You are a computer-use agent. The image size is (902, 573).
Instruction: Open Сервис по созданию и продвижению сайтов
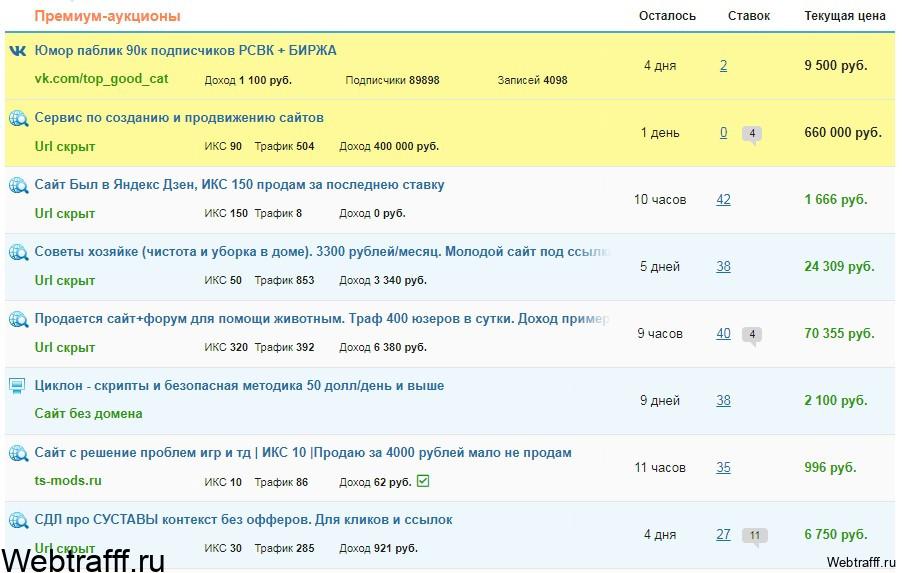(x=179, y=118)
